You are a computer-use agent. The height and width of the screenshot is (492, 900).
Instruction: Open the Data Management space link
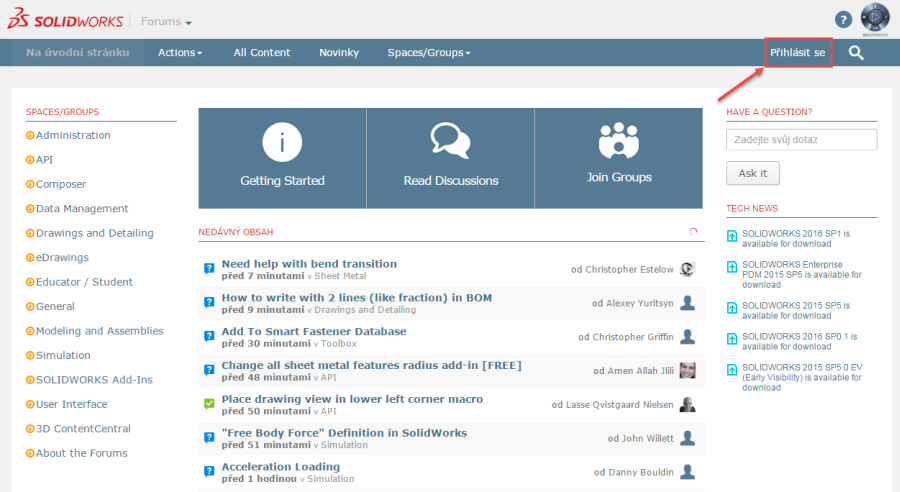pyautogui.click(x=82, y=208)
